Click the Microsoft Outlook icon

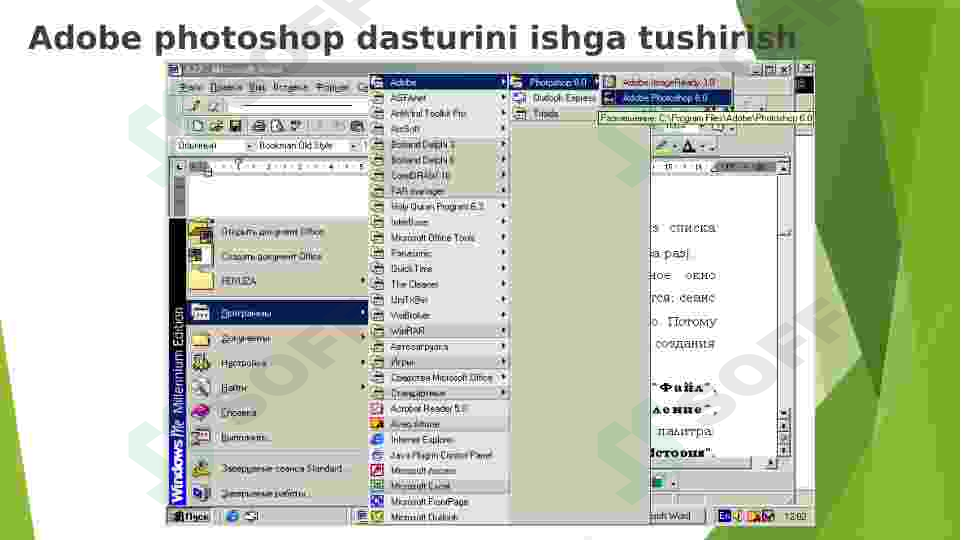(x=377, y=517)
